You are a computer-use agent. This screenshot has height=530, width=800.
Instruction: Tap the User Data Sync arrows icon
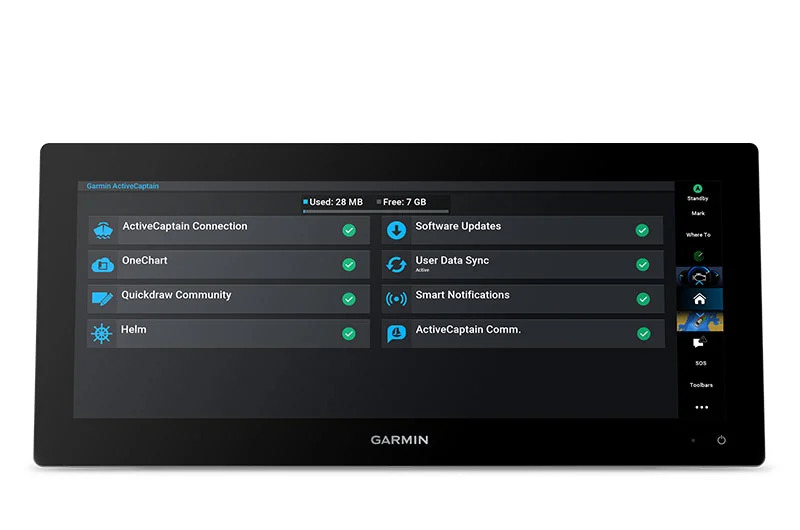click(396, 265)
